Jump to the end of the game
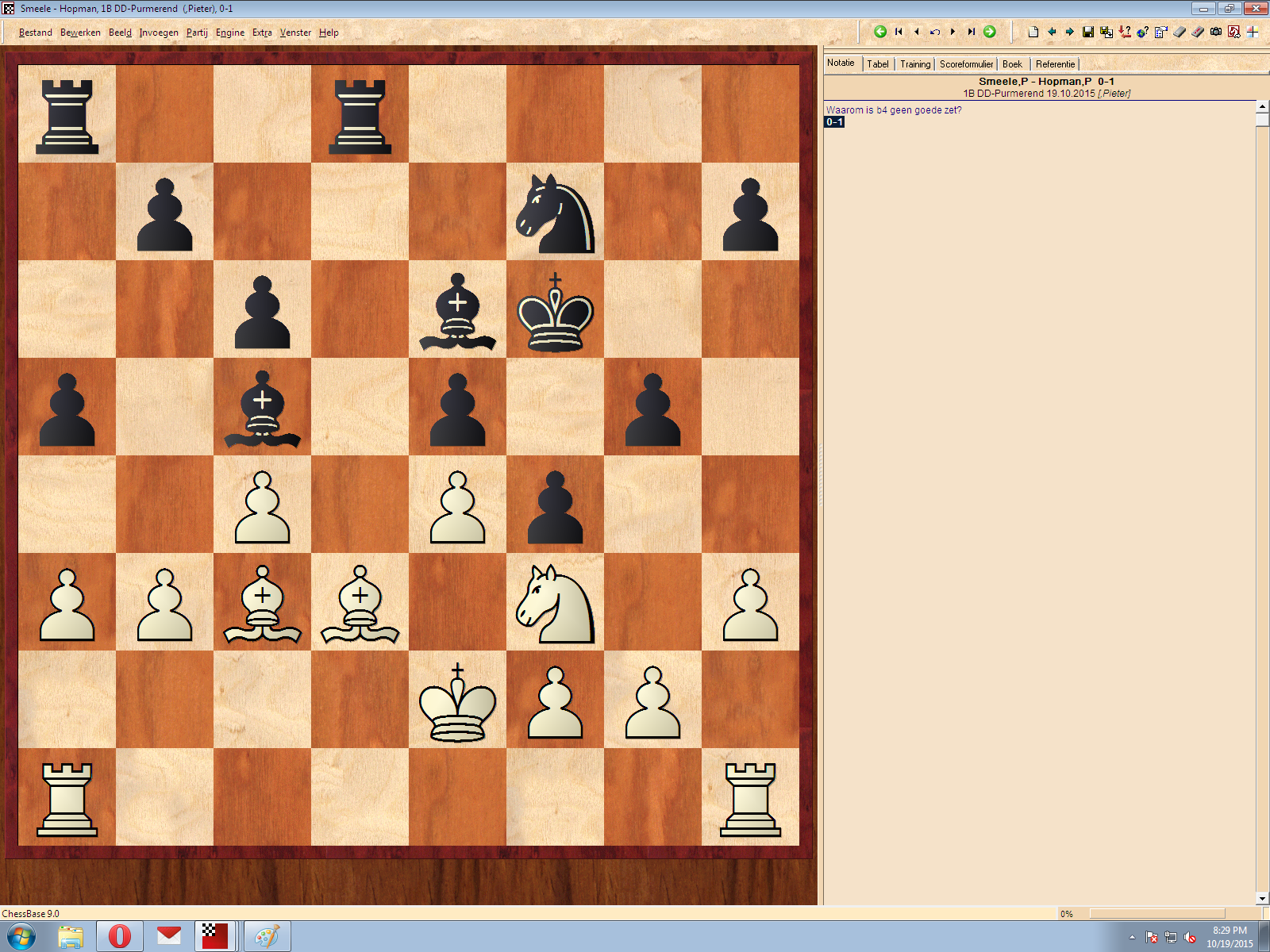This screenshot has width=1270, height=952. point(971,32)
